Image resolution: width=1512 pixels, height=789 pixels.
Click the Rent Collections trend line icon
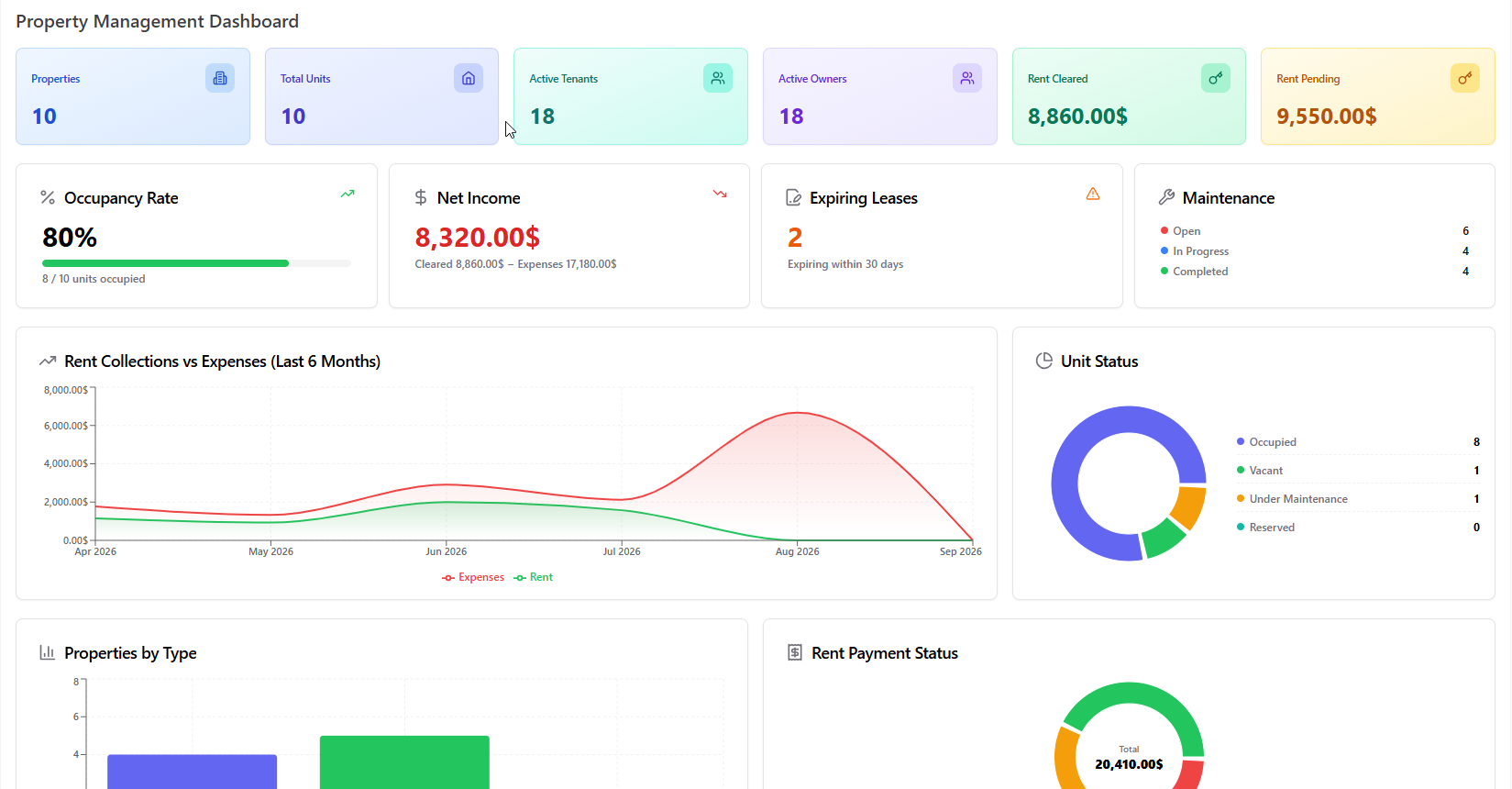click(x=48, y=361)
